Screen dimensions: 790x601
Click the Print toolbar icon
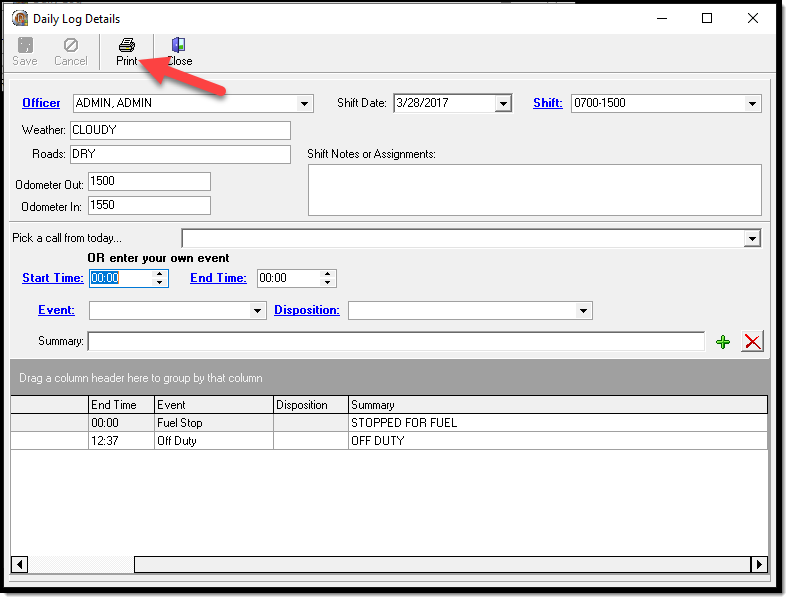click(126, 45)
